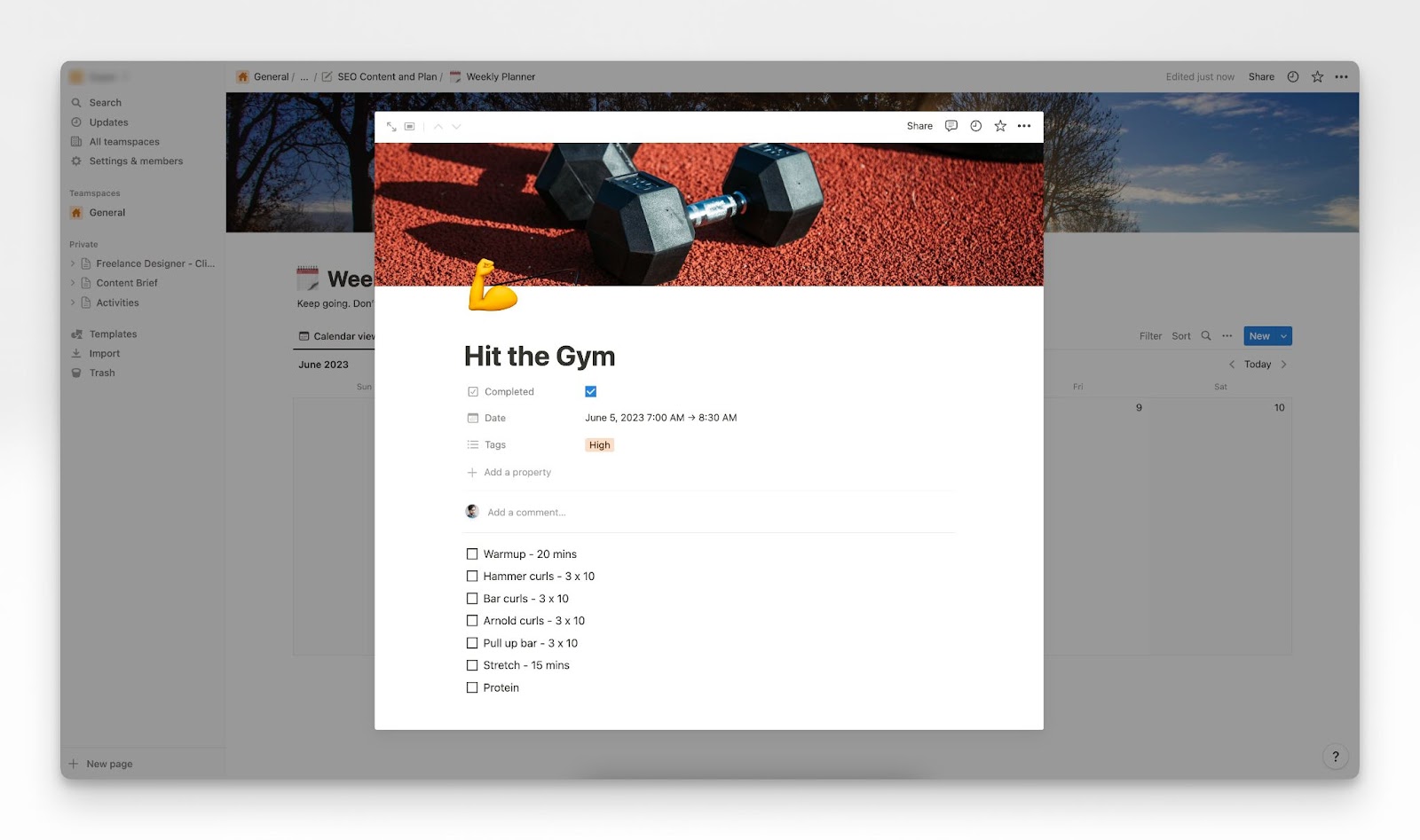Image resolution: width=1420 pixels, height=840 pixels.
Task: Click the Tags property label
Action: click(x=495, y=445)
